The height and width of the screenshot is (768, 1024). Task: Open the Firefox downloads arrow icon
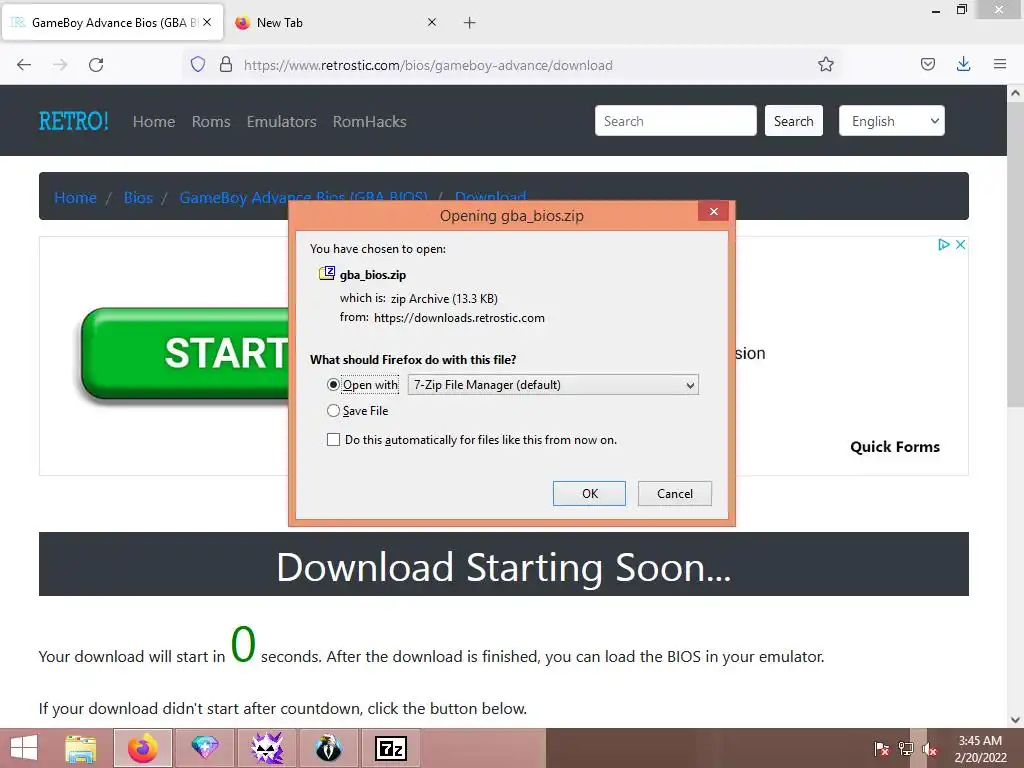pos(963,64)
